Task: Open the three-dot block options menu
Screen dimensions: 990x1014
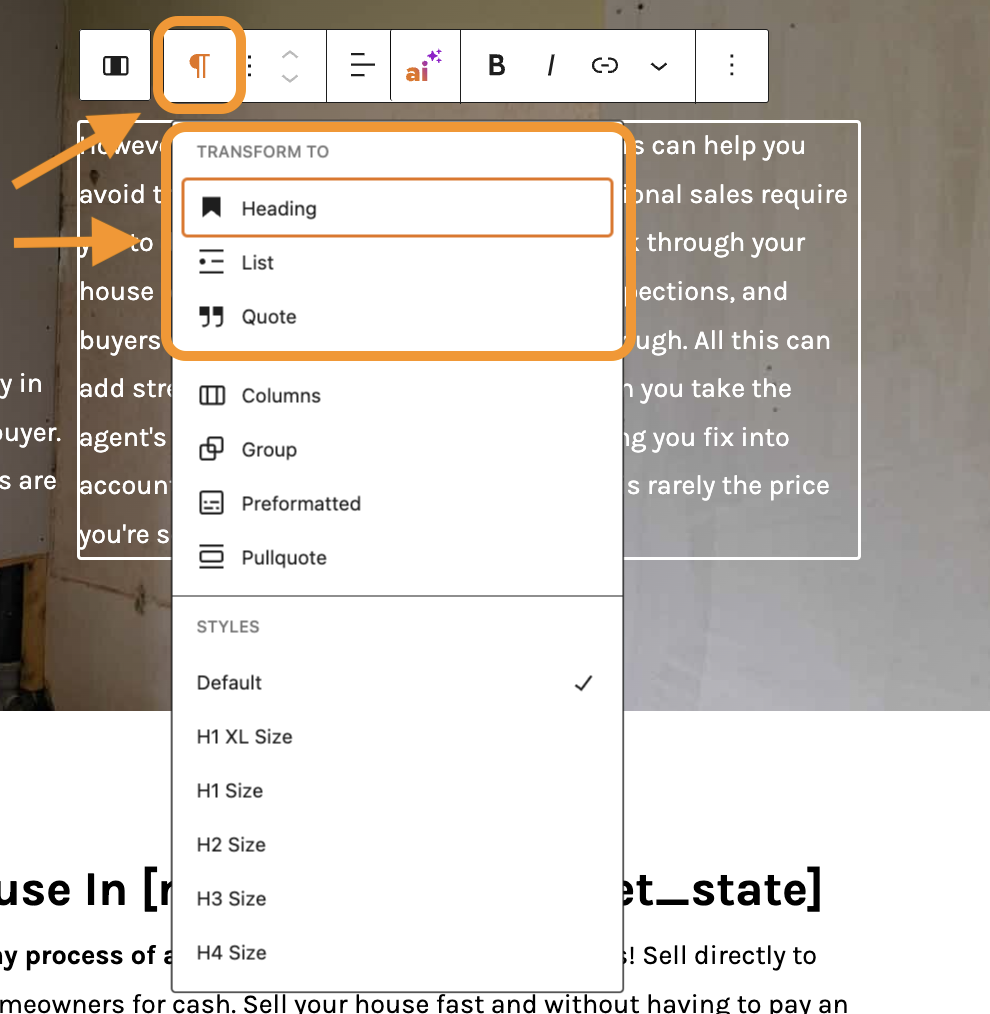Action: 732,65
